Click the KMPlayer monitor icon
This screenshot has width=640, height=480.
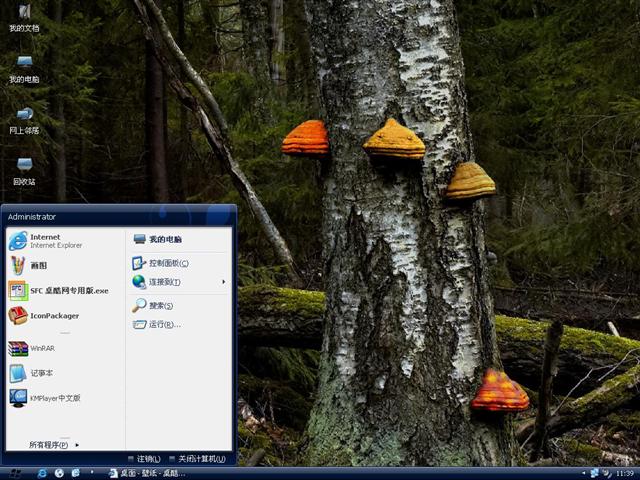[x=18, y=398]
